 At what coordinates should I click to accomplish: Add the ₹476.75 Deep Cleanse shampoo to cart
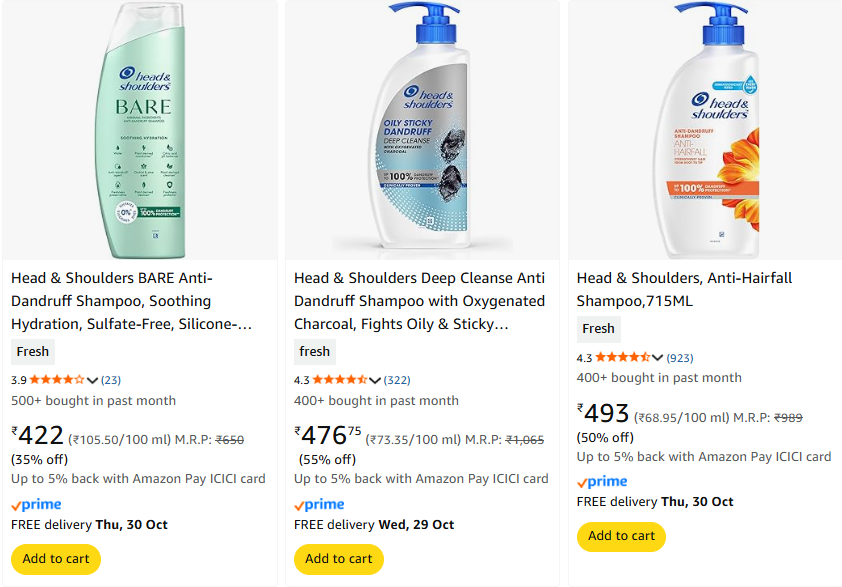point(339,559)
